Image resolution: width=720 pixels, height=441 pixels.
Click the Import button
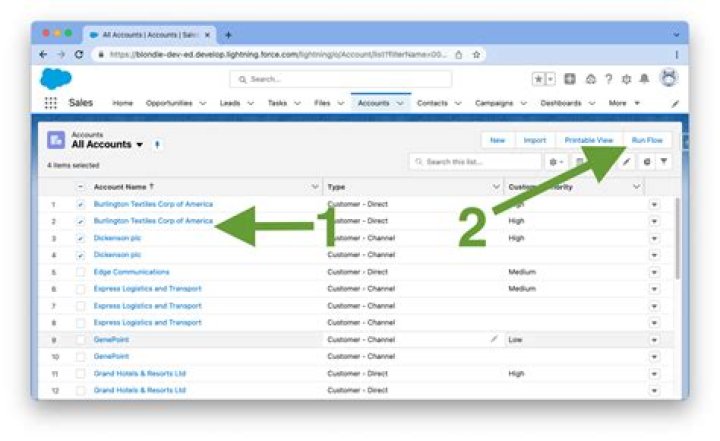535,140
